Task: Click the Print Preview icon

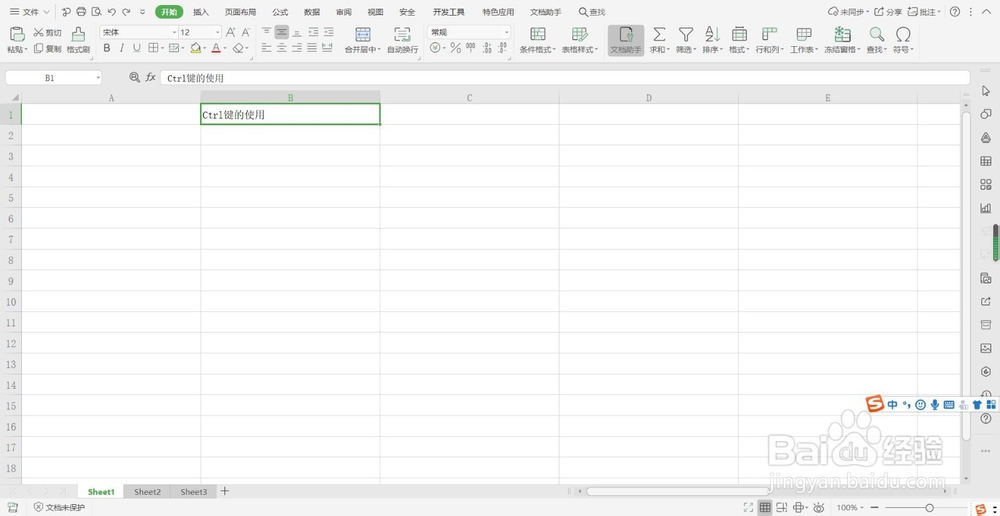Action: pyautogui.click(x=96, y=11)
